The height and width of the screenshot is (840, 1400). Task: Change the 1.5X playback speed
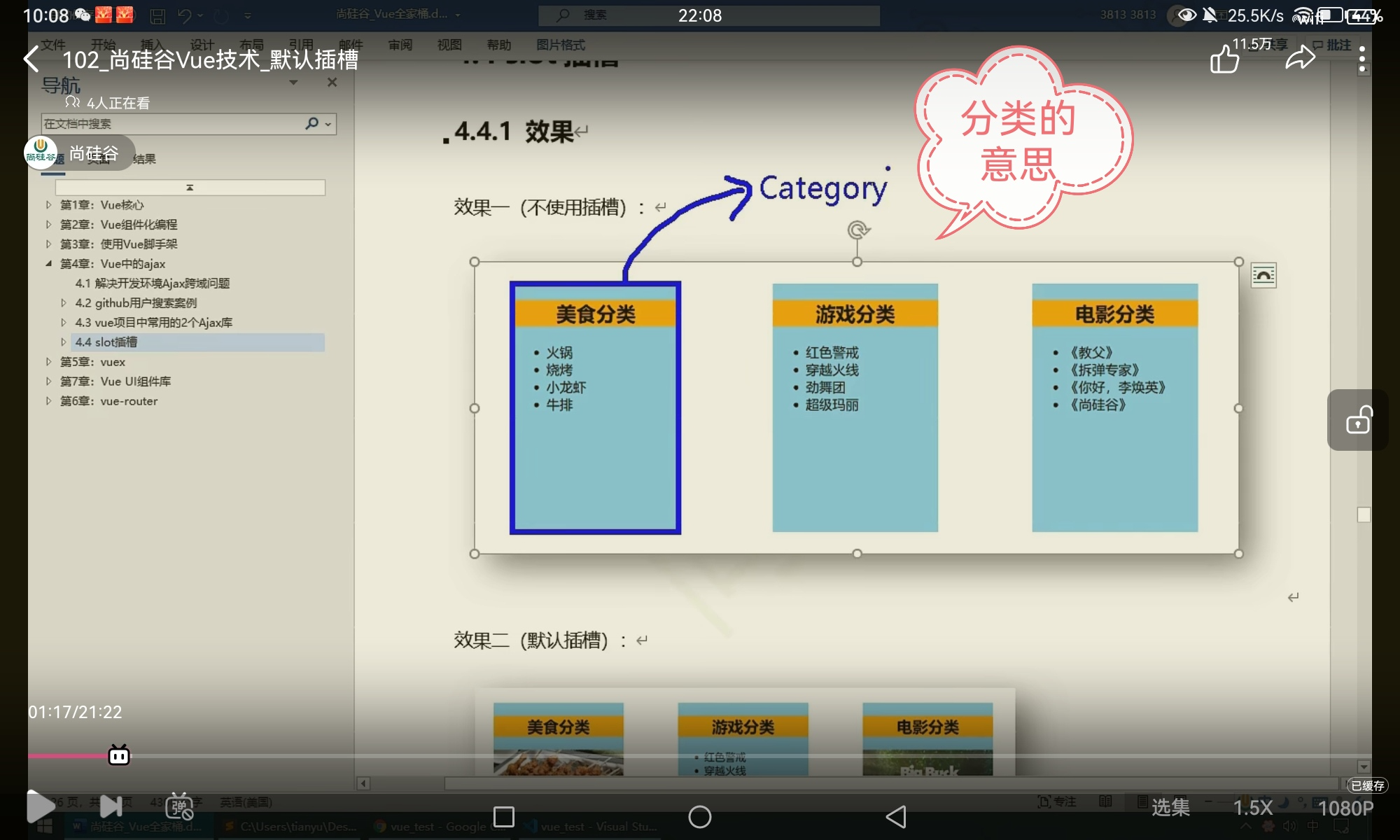[x=1252, y=808]
